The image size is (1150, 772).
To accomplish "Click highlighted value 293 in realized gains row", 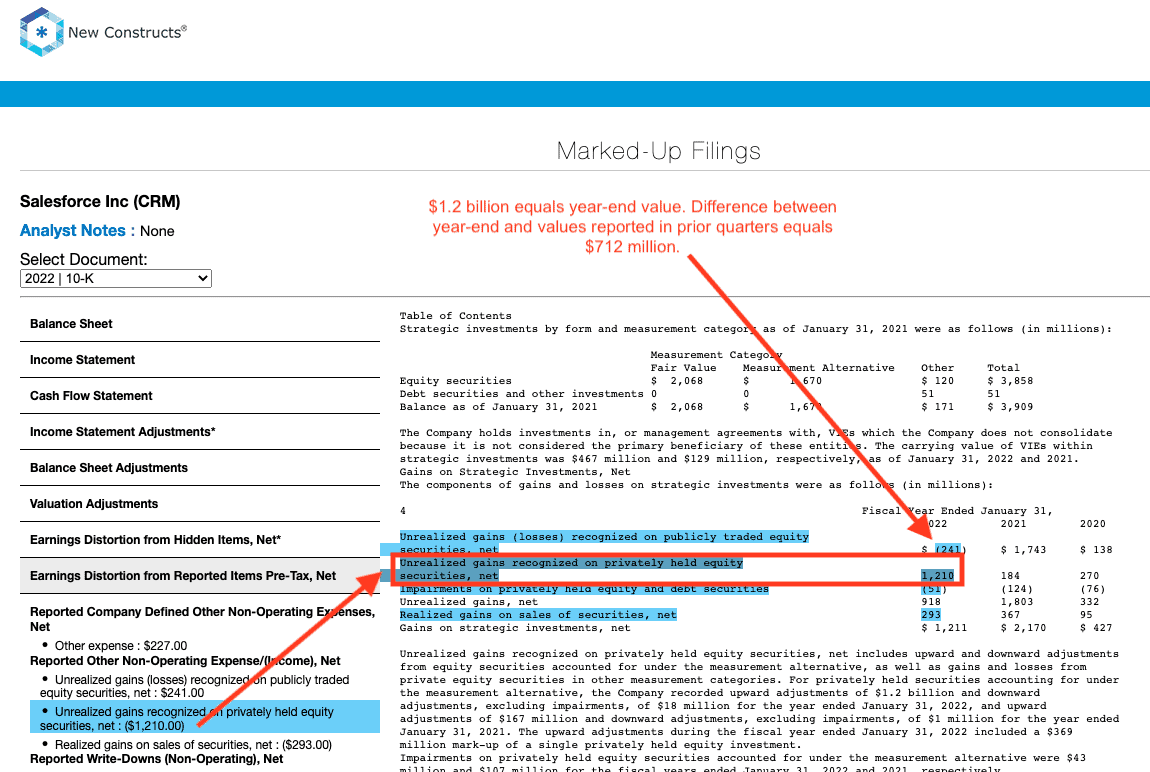I will point(931,614).
